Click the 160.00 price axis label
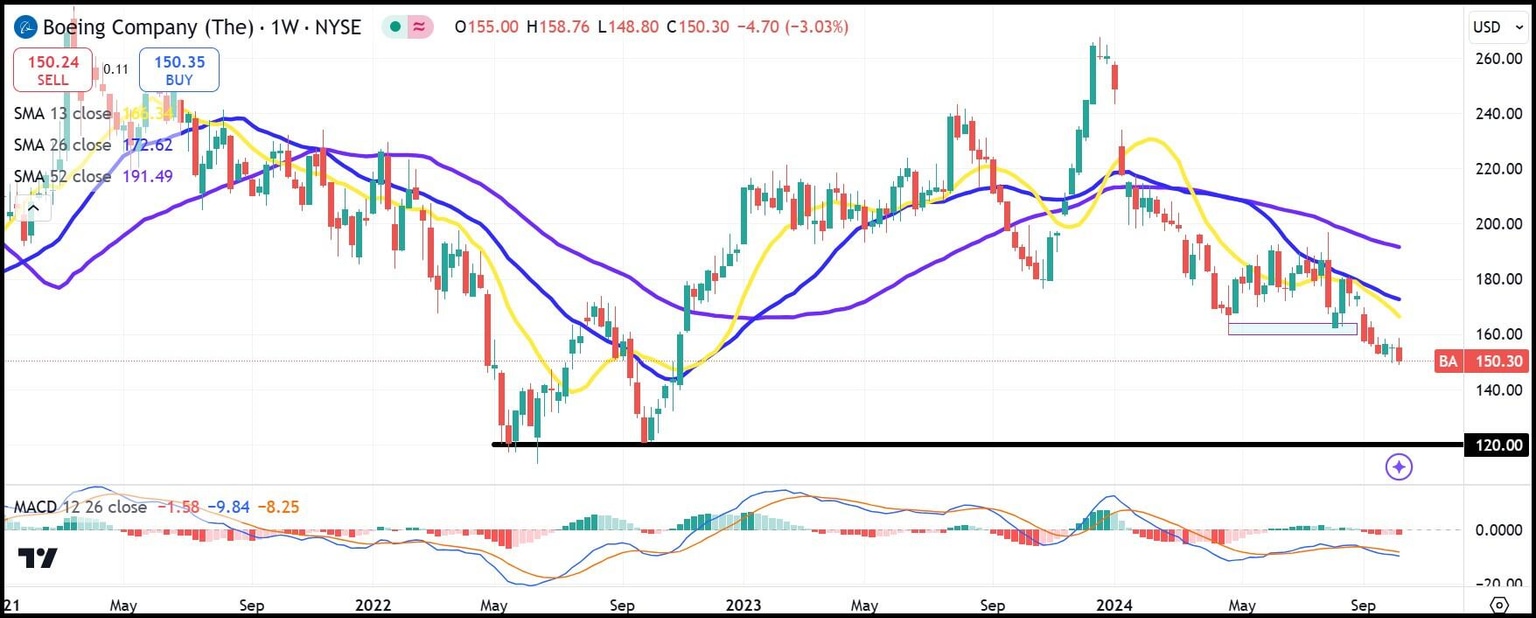 click(x=1497, y=334)
